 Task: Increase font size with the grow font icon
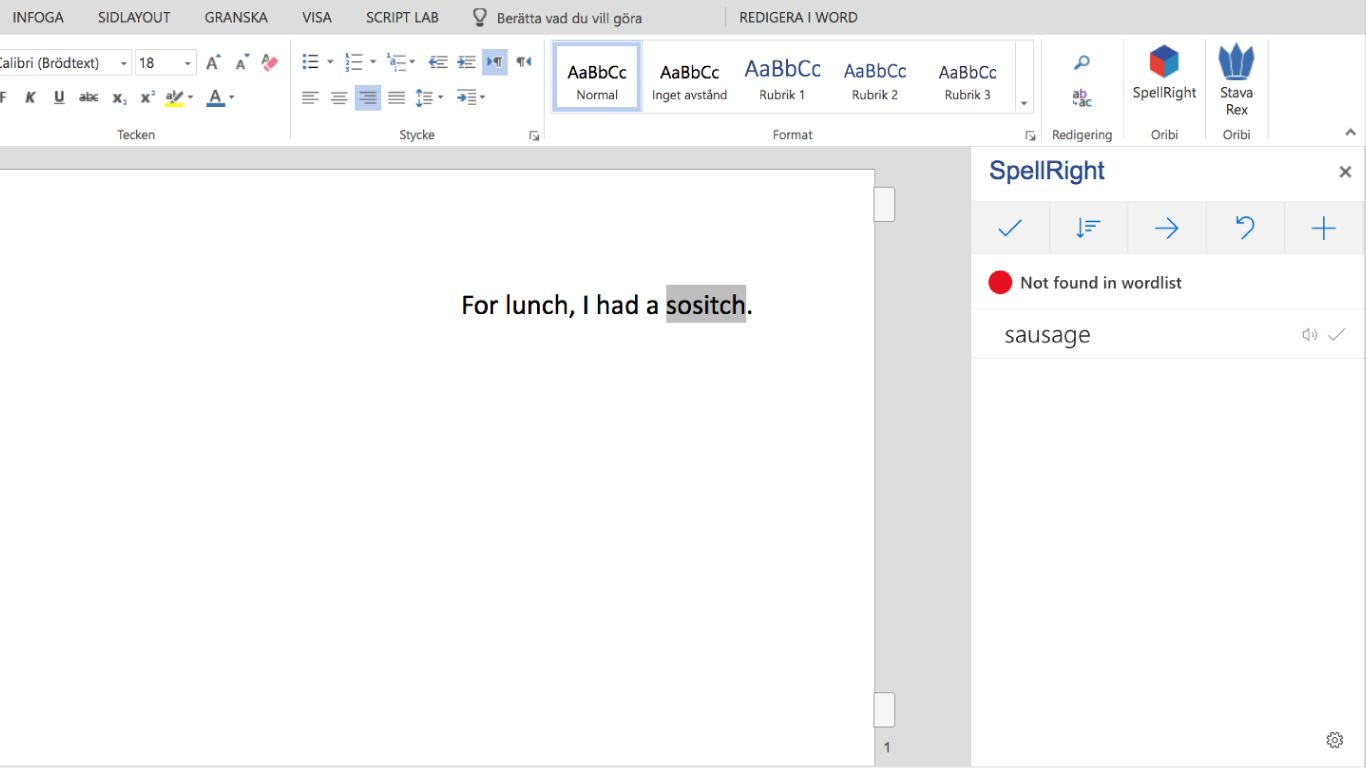click(x=213, y=63)
